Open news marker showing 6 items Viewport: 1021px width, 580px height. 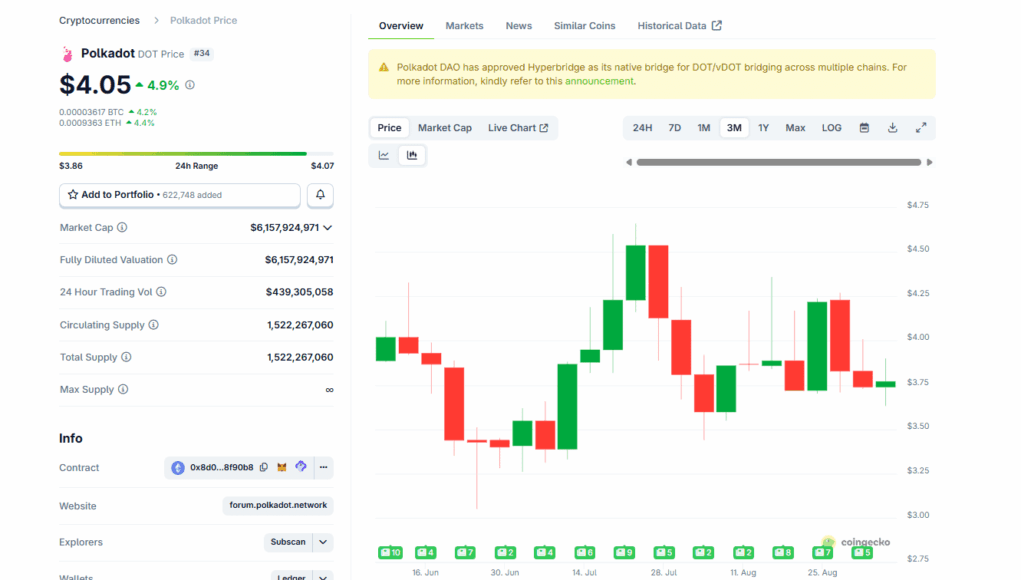584,552
